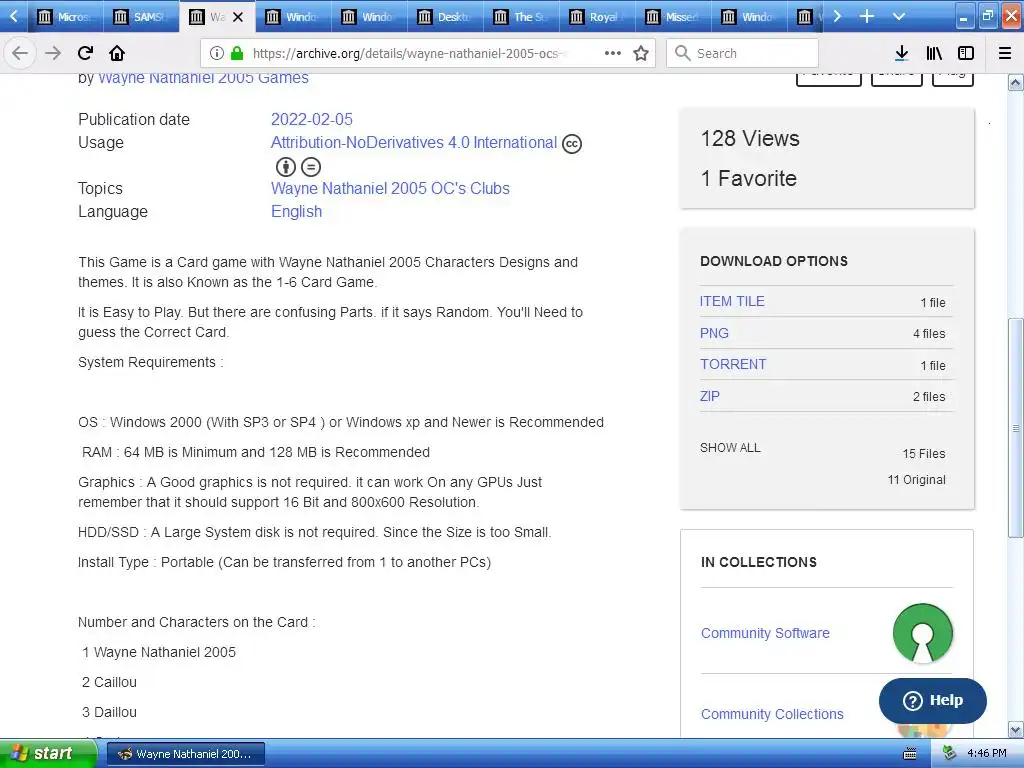
Task: Select Wayne Nathaniel taskbar window button
Action: click(x=185, y=754)
